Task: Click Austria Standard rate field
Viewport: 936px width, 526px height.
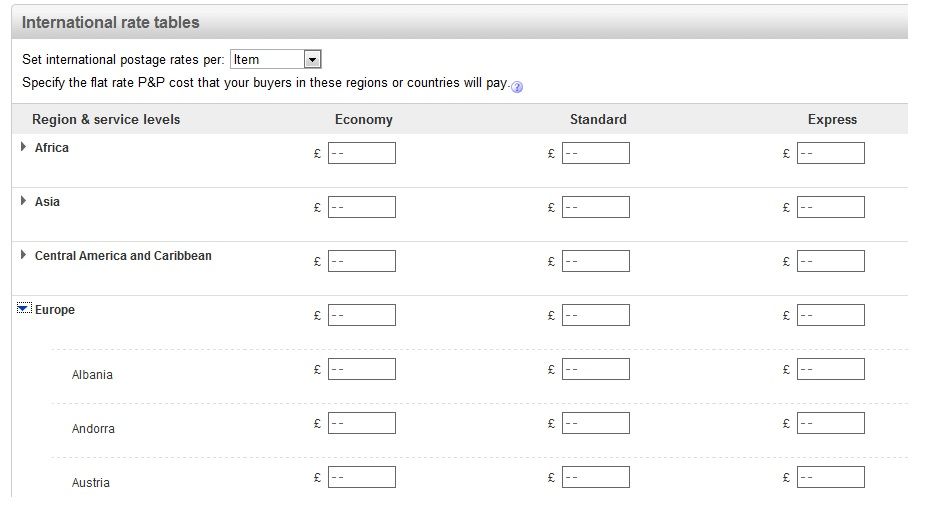Action: (x=595, y=477)
